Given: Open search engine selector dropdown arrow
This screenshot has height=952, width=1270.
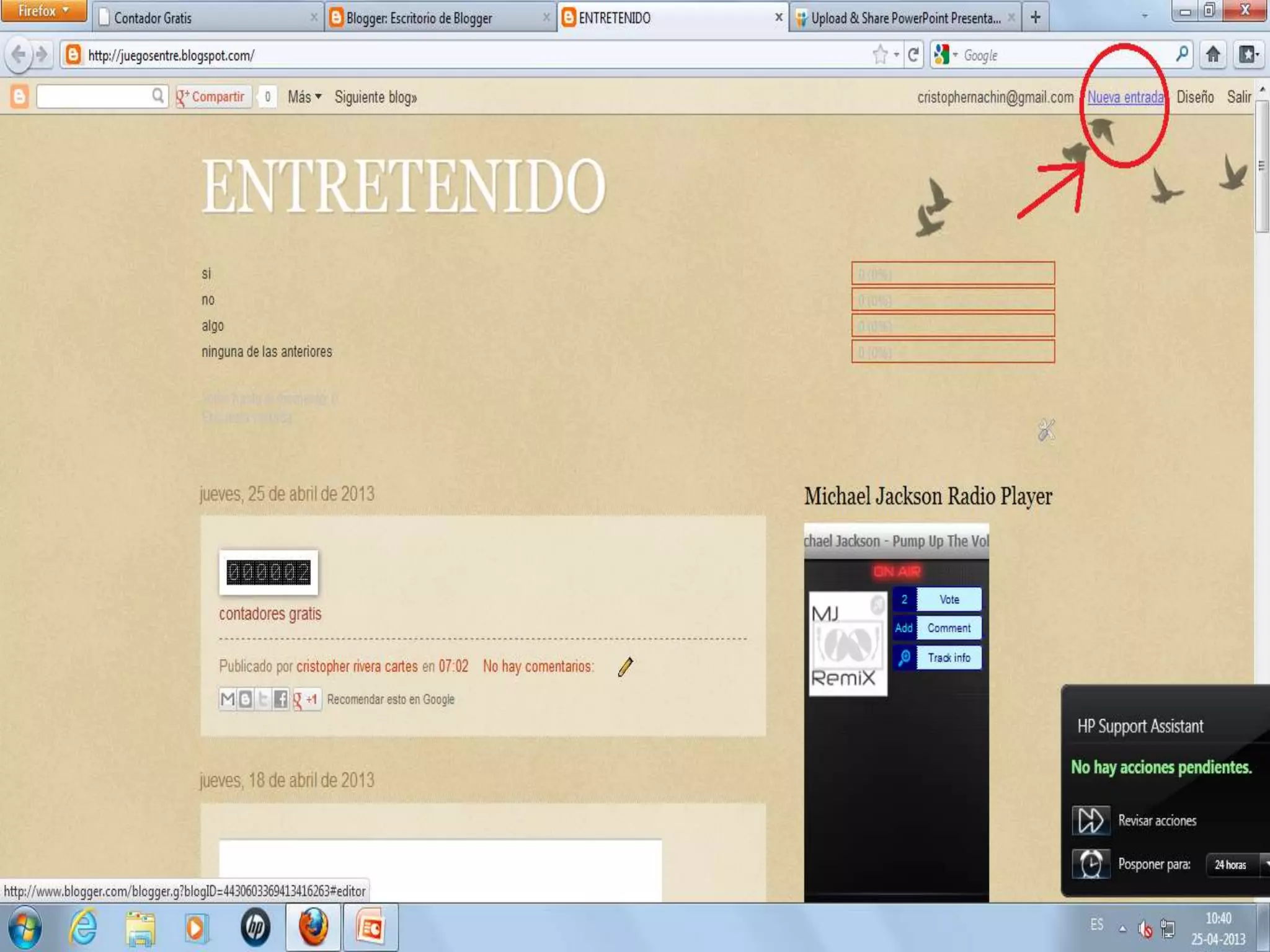Looking at the screenshot, I should 955,55.
